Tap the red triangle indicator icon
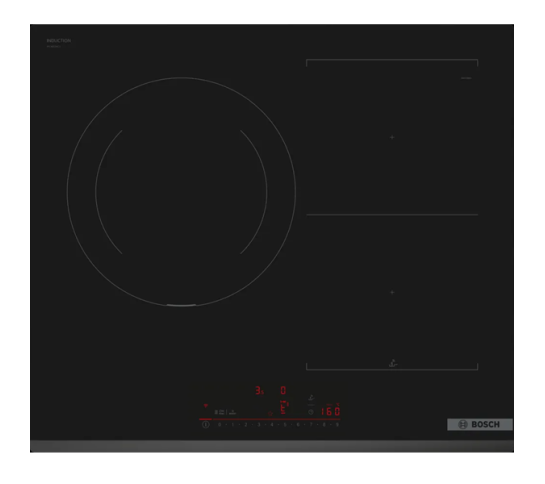This screenshot has width=545, height=484. 206,406
